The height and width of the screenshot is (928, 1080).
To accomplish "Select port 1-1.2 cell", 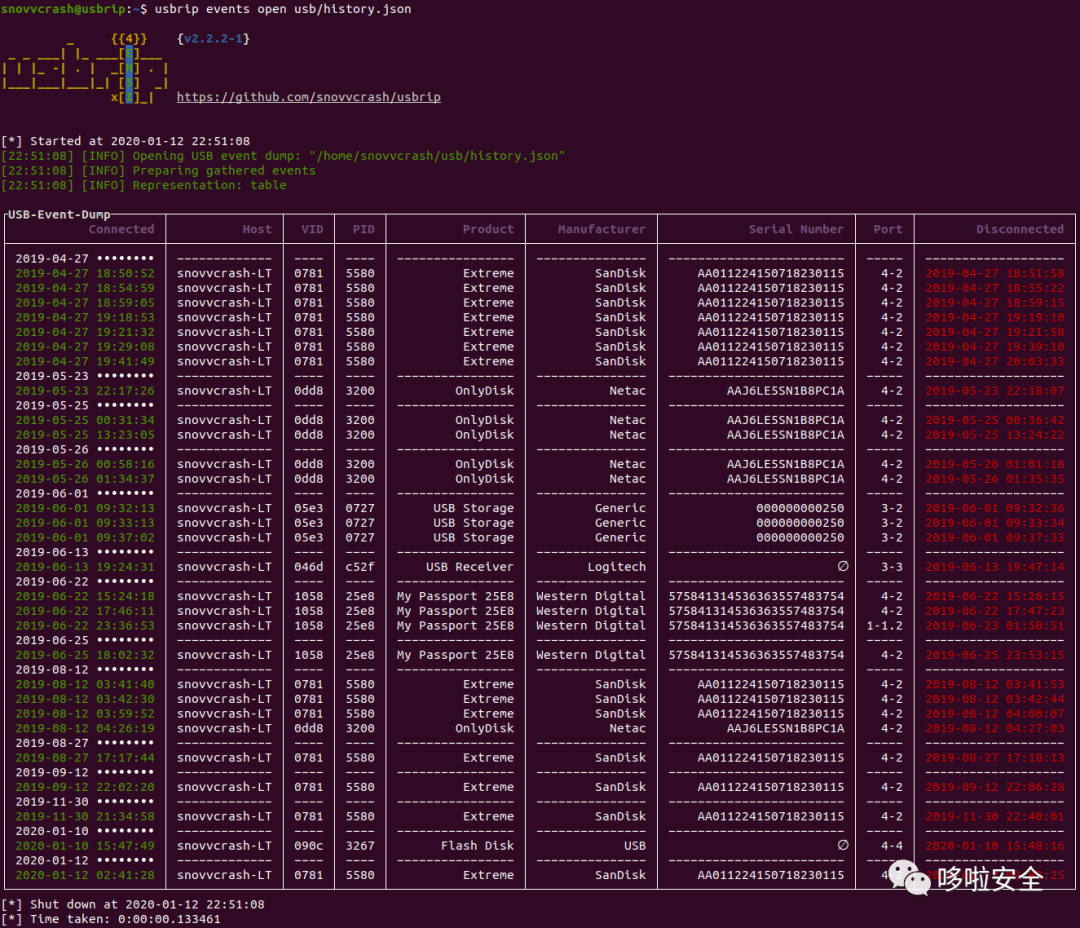I will tap(884, 626).
